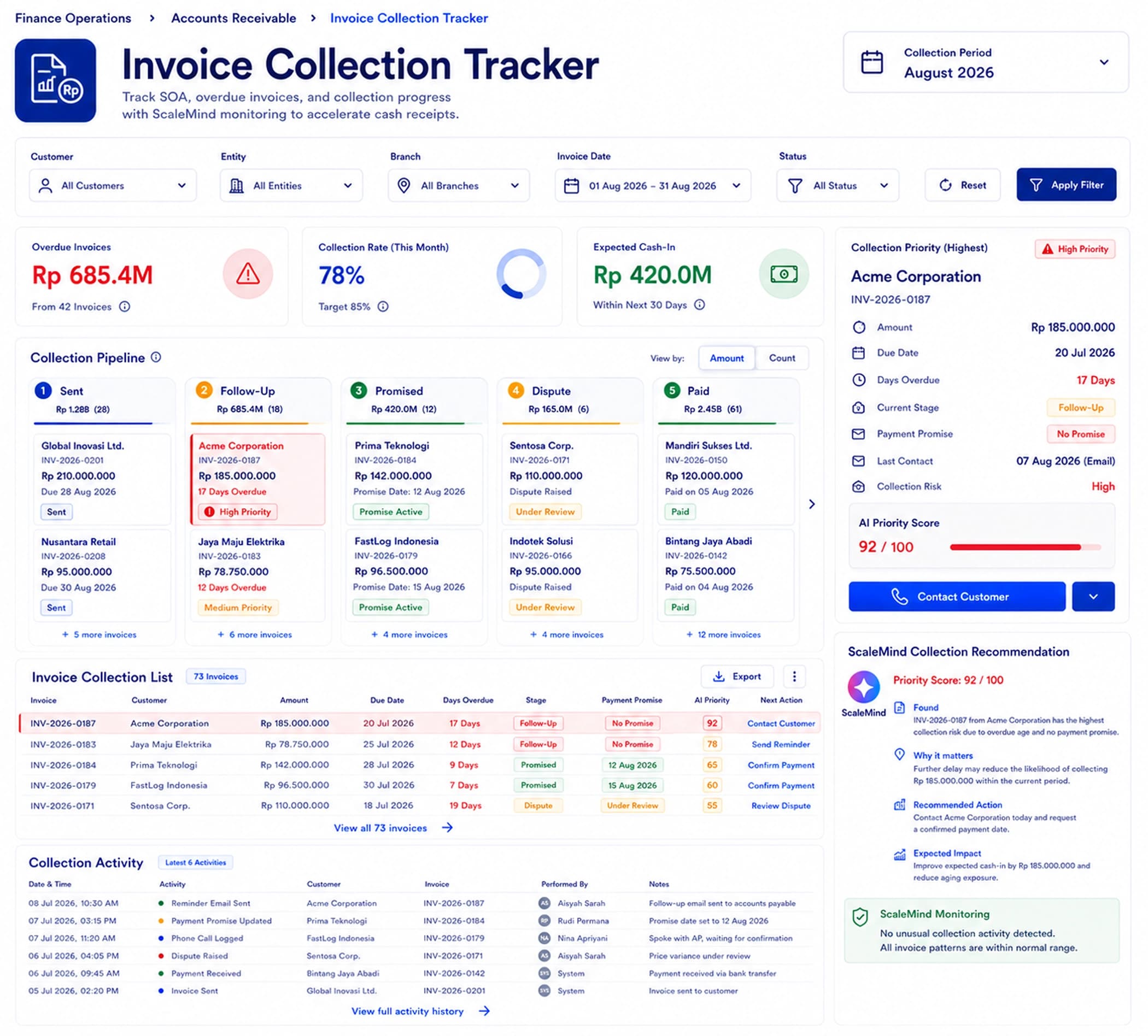Screen dimensions: 1148x1036
Task: Go to Accounts Receivable breadcrumb
Action: [x=233, y=18]
